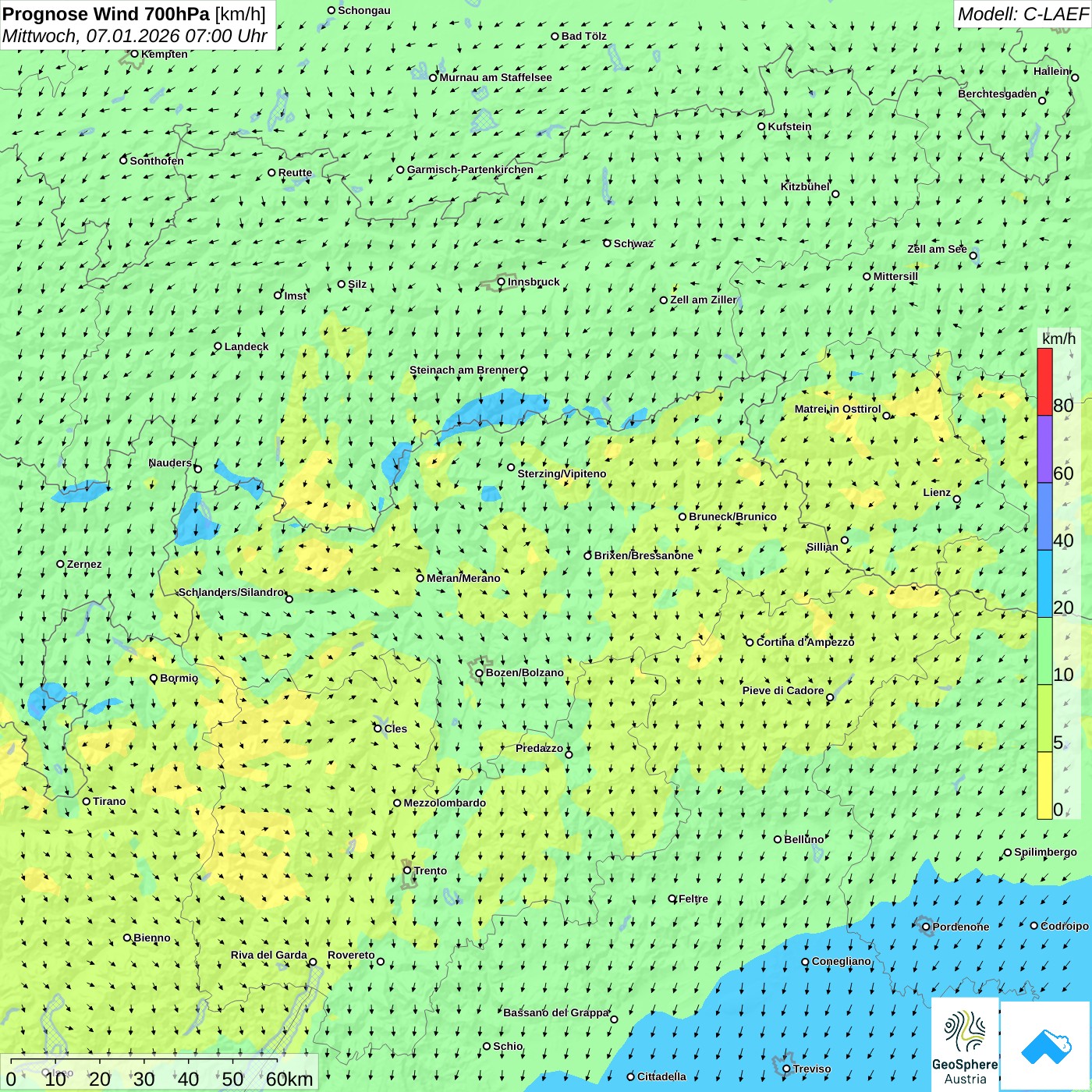Select the Treviso city label
1092x1092 pixels.
pyautogui.click(x=812, y=1069)
